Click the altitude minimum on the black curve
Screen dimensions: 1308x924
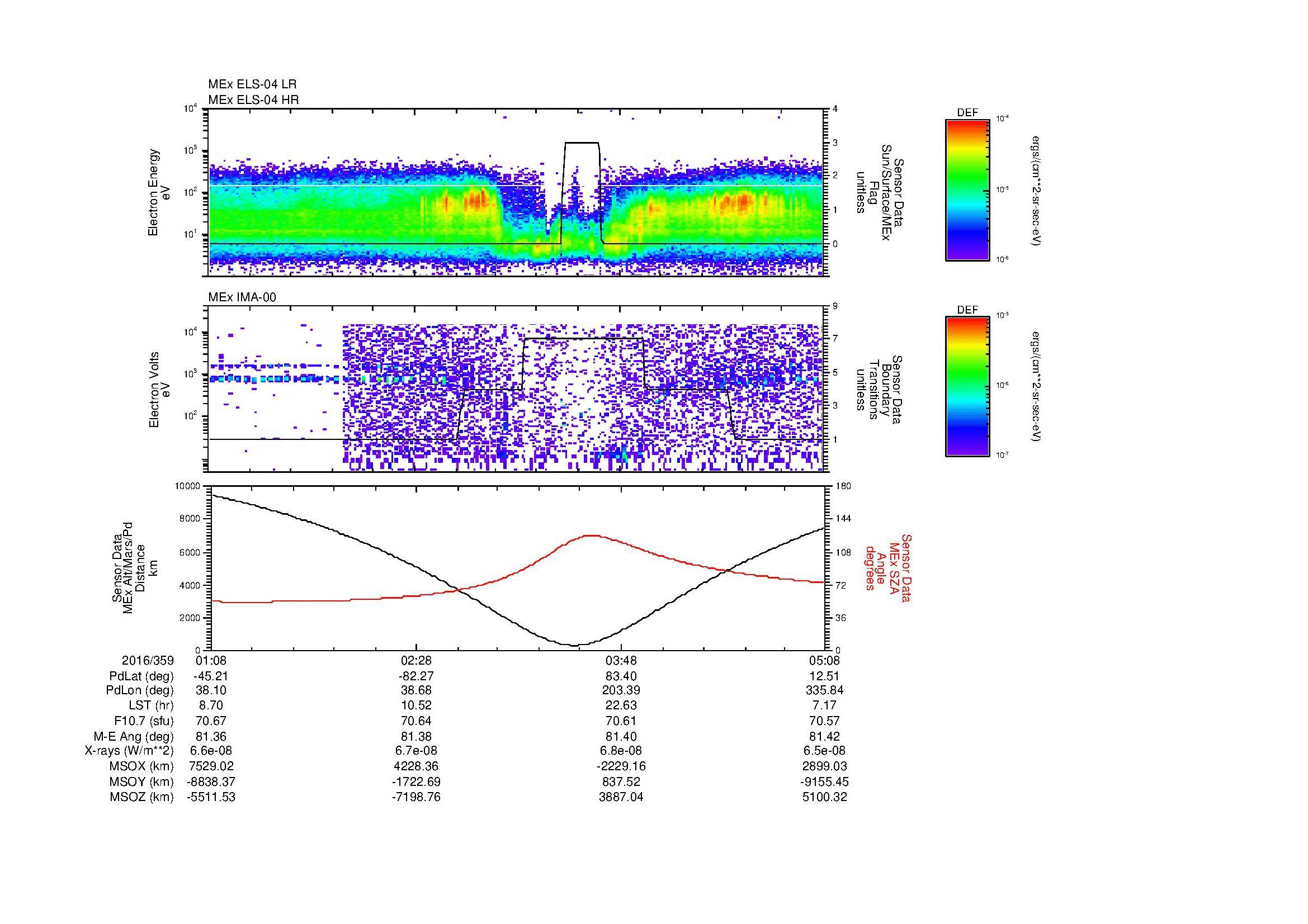[x=574, y=645]
